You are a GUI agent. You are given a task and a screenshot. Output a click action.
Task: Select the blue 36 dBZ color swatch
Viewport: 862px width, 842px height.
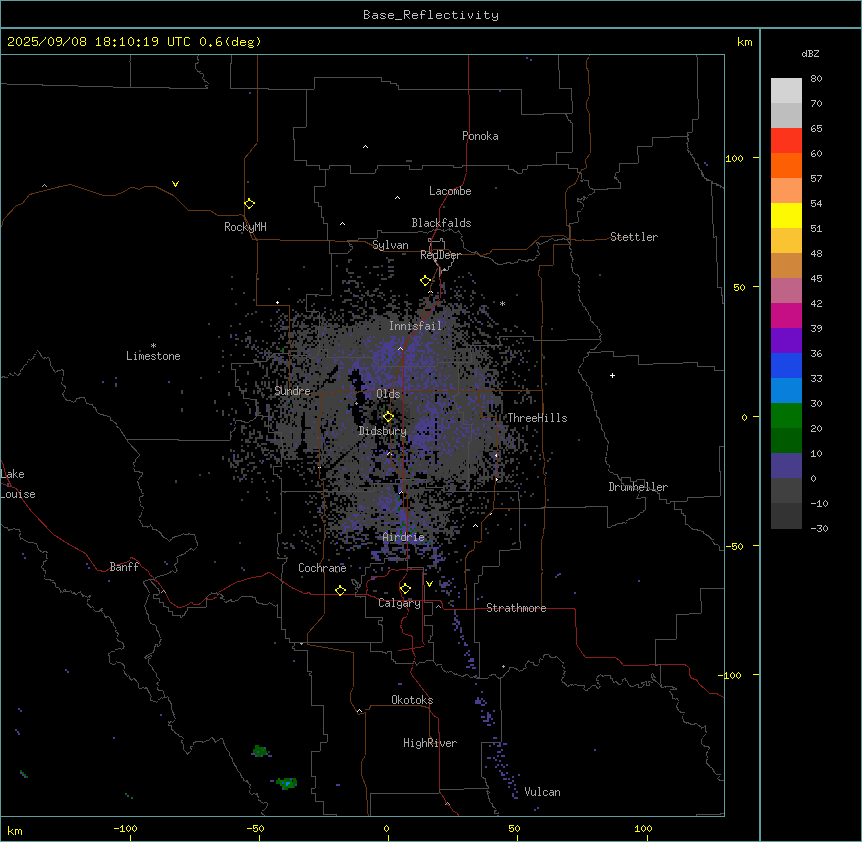pyautogui.click(x=786, y=365)
